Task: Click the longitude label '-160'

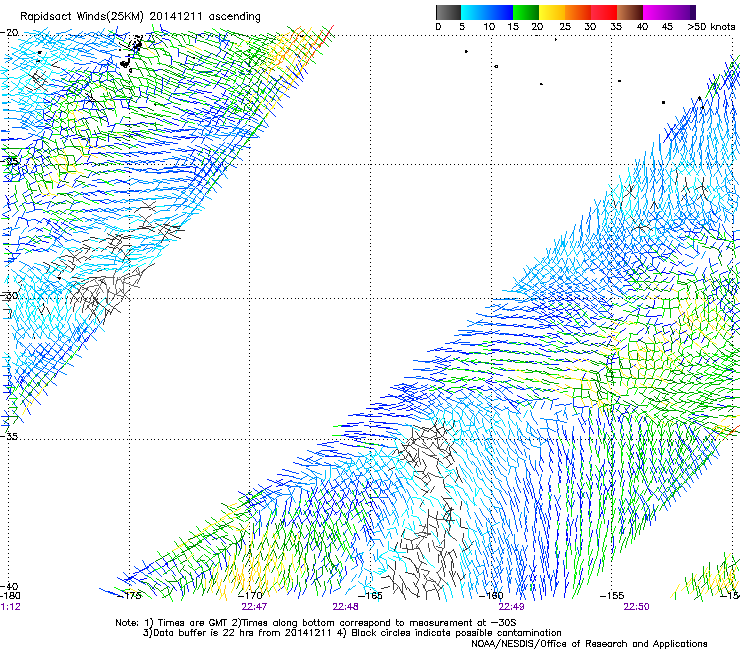Action: pyautogui.click(x=491, y=596)
